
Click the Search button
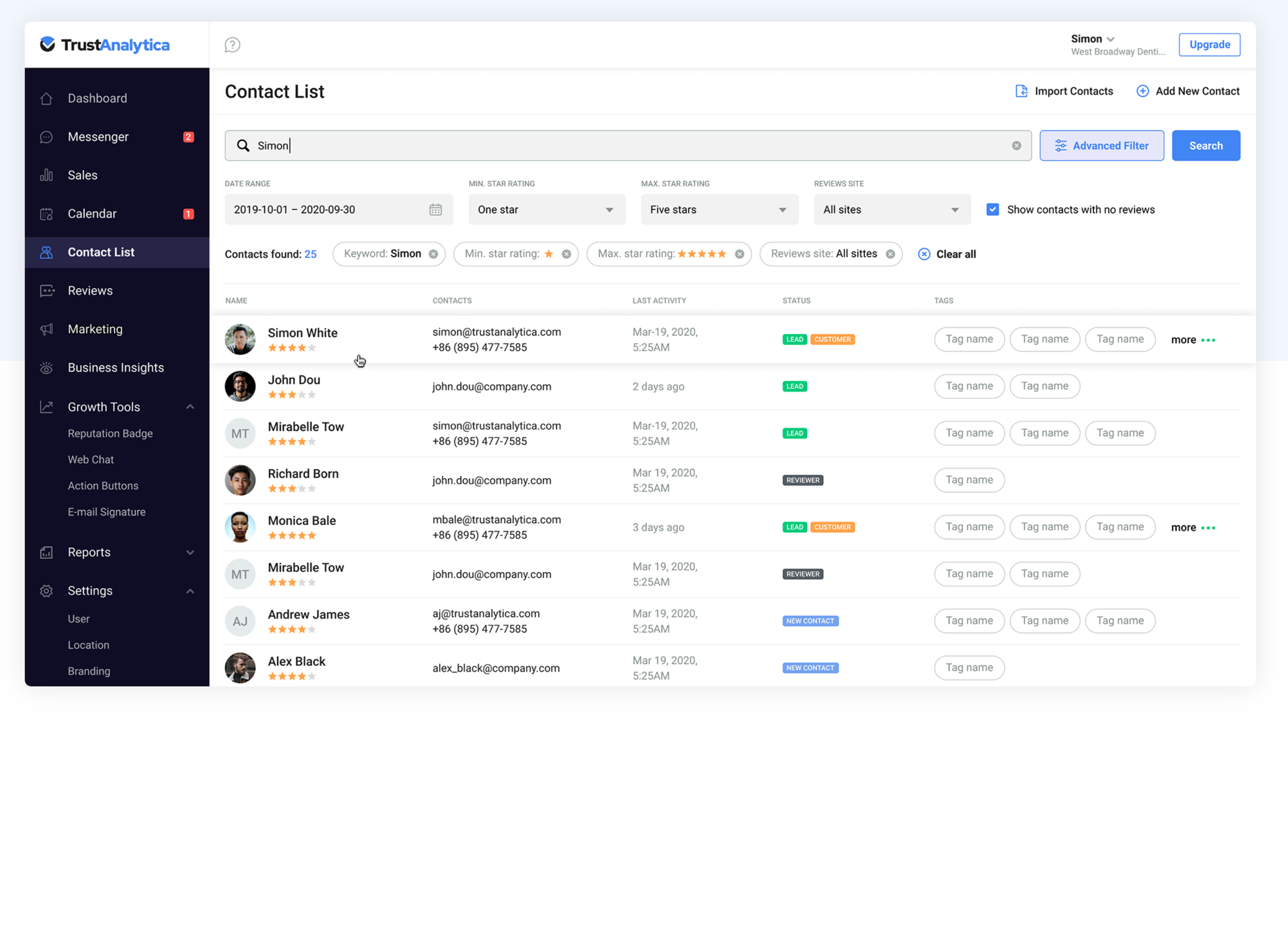1205,146
